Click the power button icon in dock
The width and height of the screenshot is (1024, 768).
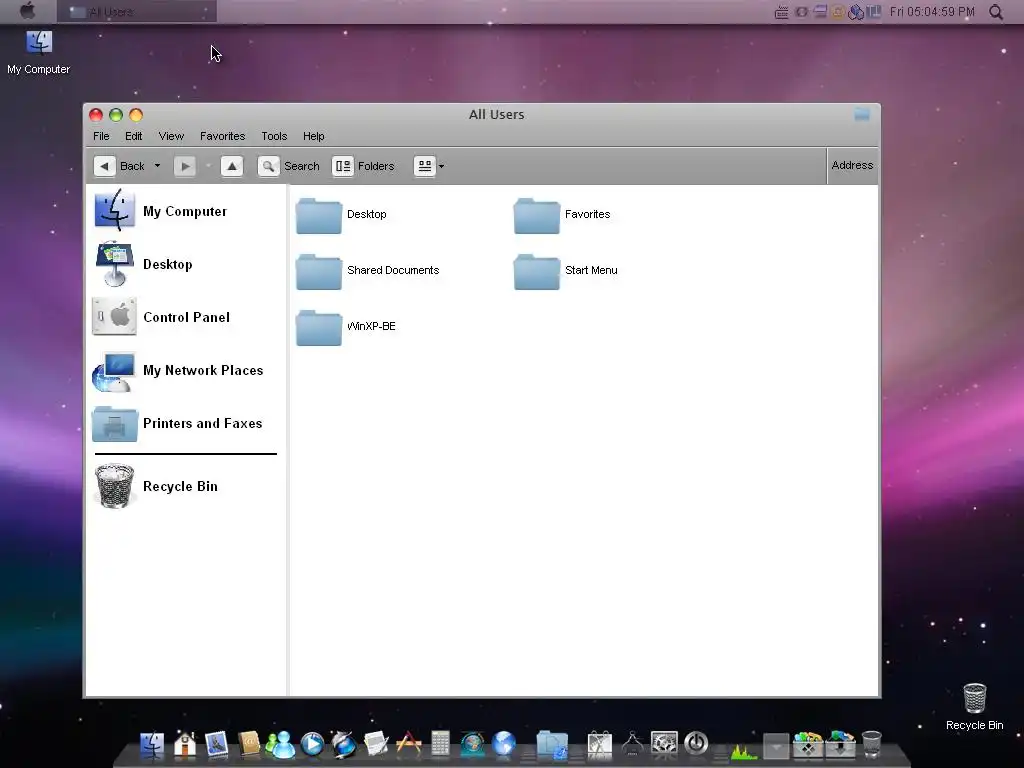click(x=696, y=743)
